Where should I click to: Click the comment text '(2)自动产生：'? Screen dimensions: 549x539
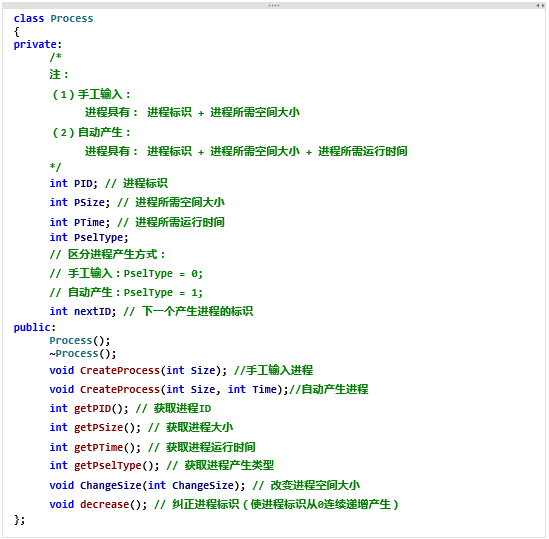click(x=91, y=132)
